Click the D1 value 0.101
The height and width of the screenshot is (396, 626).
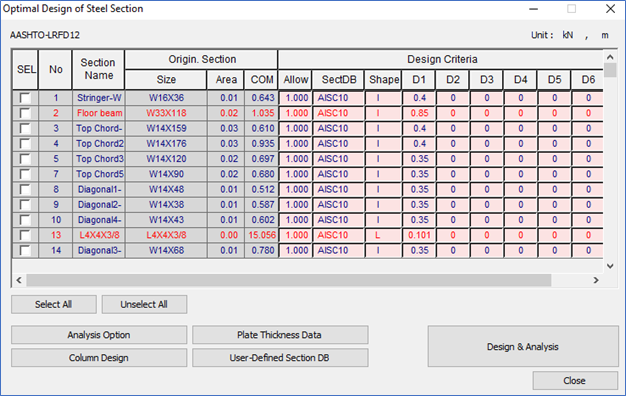pyautogui.click(x=419, y=235)
